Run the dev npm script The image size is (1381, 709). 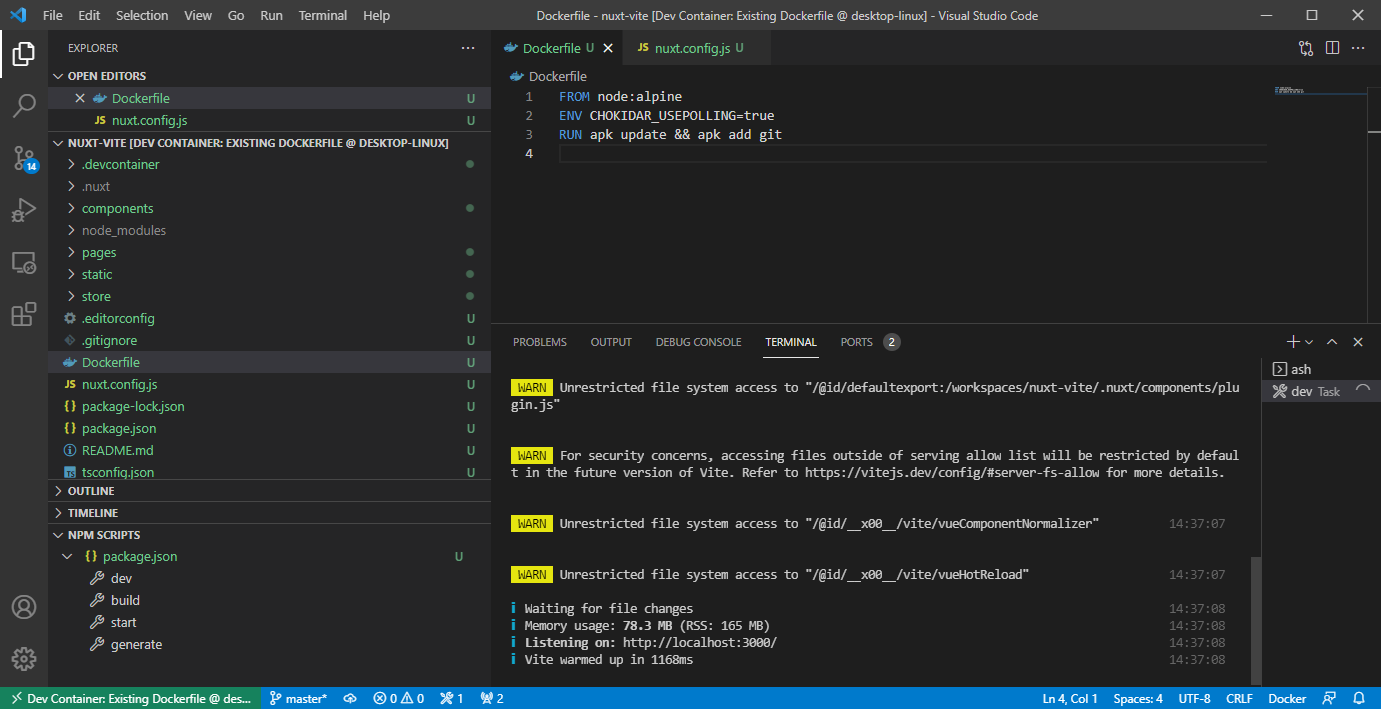coord(121,579)
